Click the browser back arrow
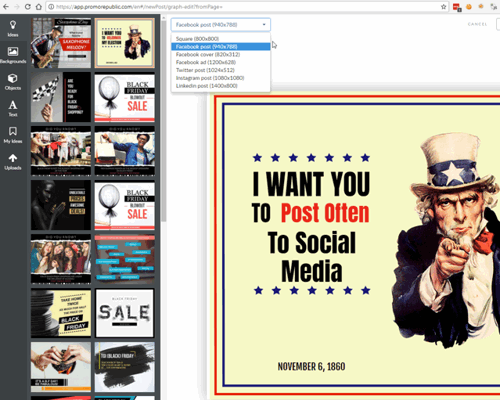The image size is (500, 400). [6, 7]
